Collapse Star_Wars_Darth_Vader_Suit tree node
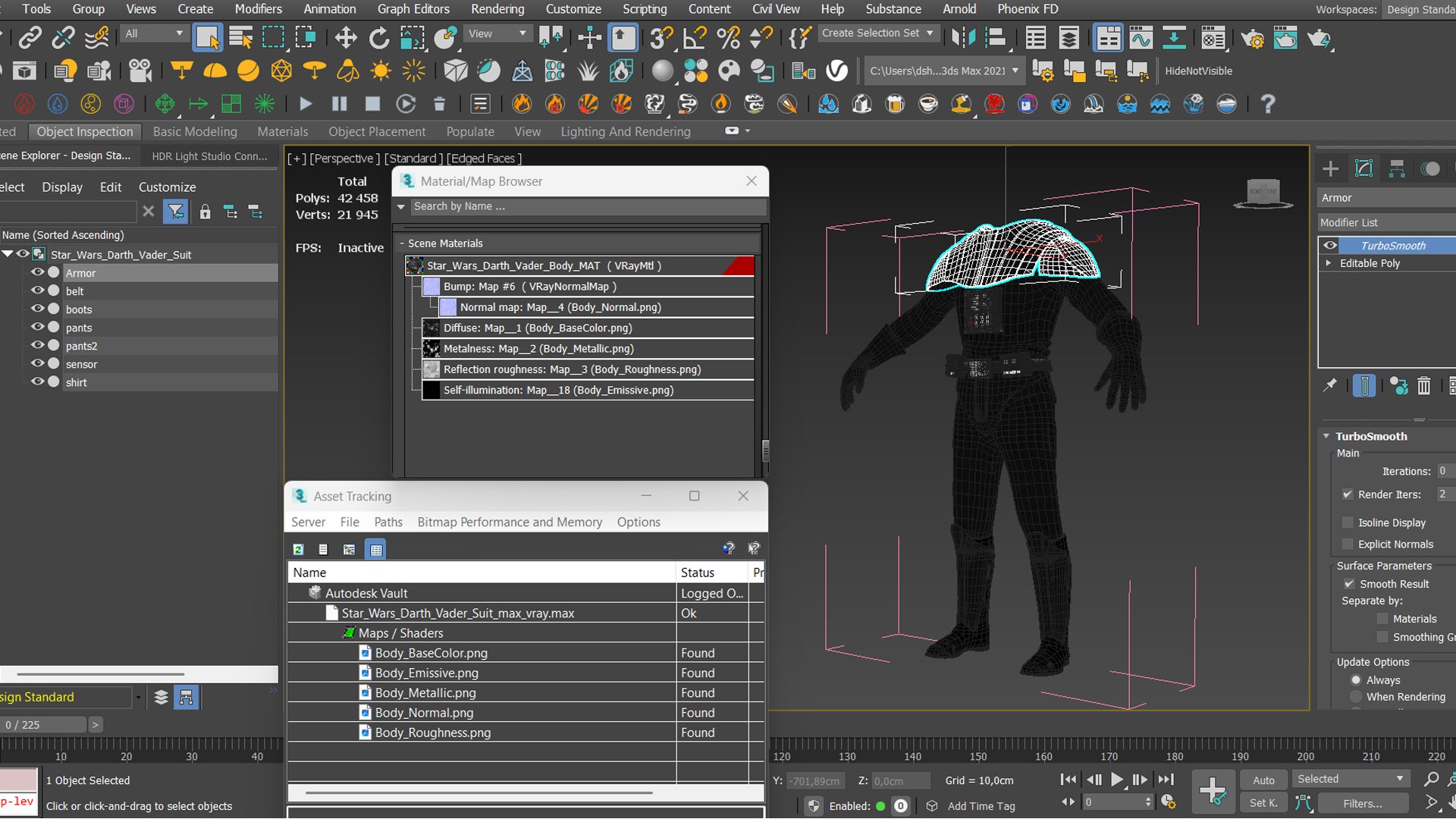 [8, 254]
